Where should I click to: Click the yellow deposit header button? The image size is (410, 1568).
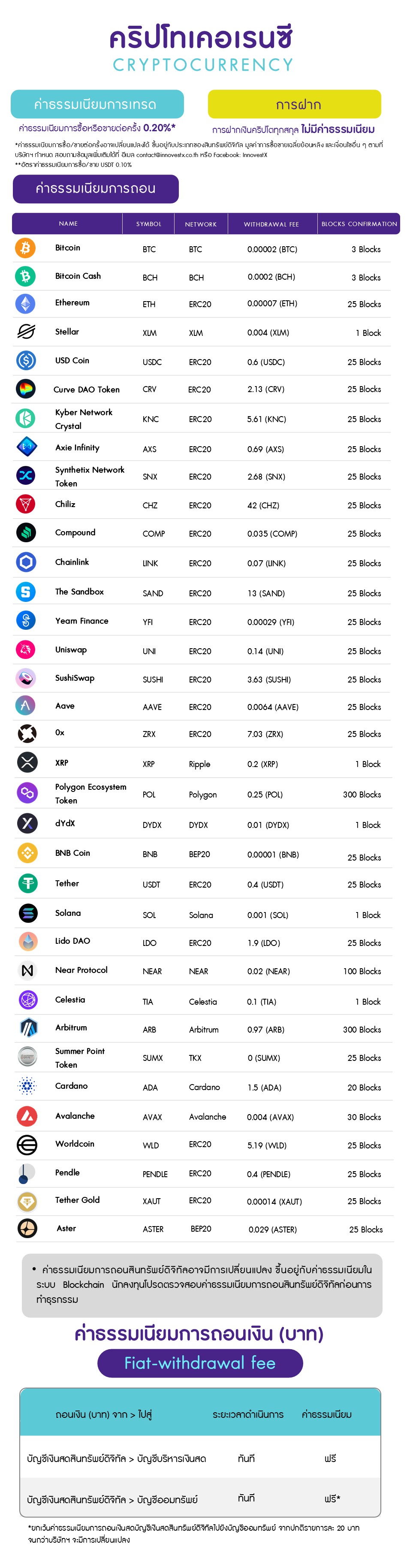(x=295, y=104)
